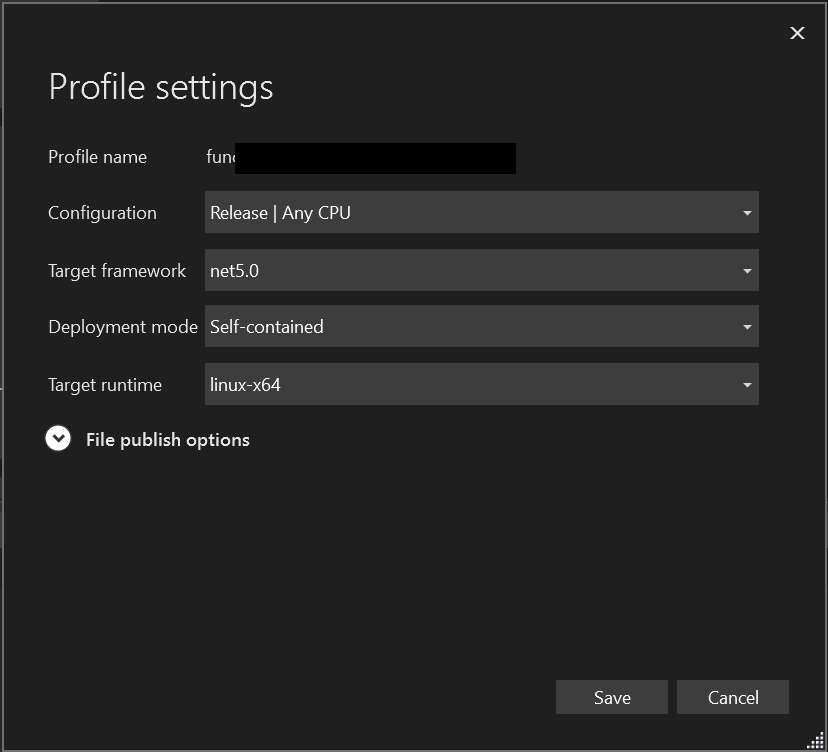The image size is (828, 752).
Task: Click the Profile name input field
Action: [x=360, y=157]
